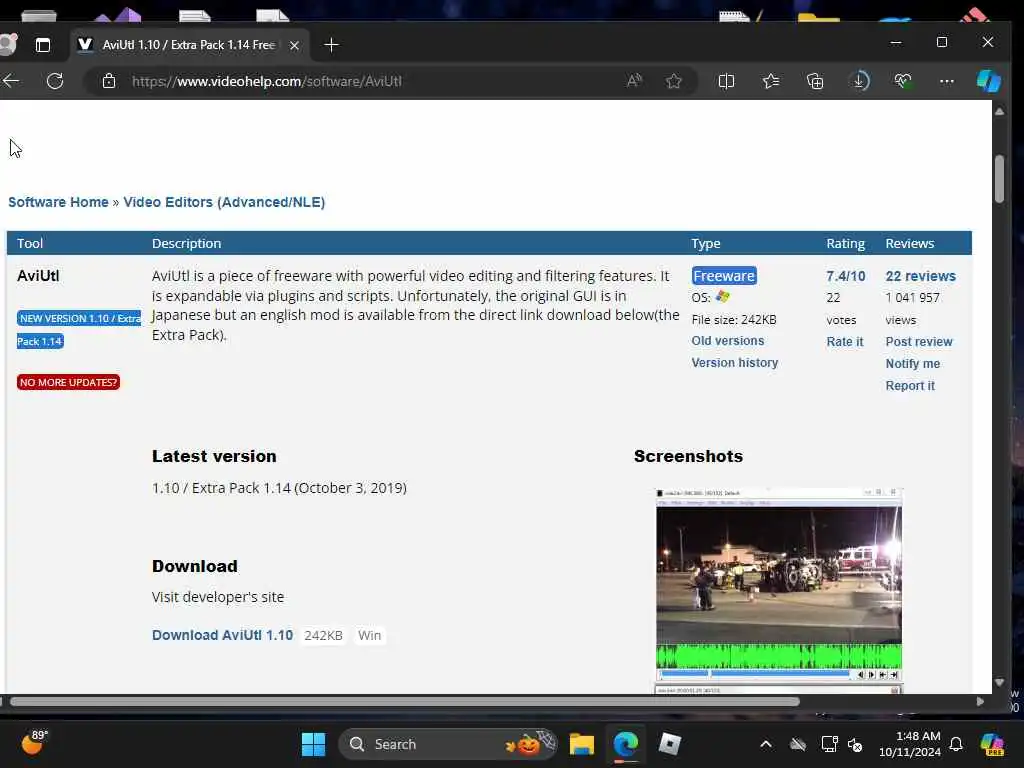
Task: Open Copilot preview in taskbar
Action: [992, 744]
